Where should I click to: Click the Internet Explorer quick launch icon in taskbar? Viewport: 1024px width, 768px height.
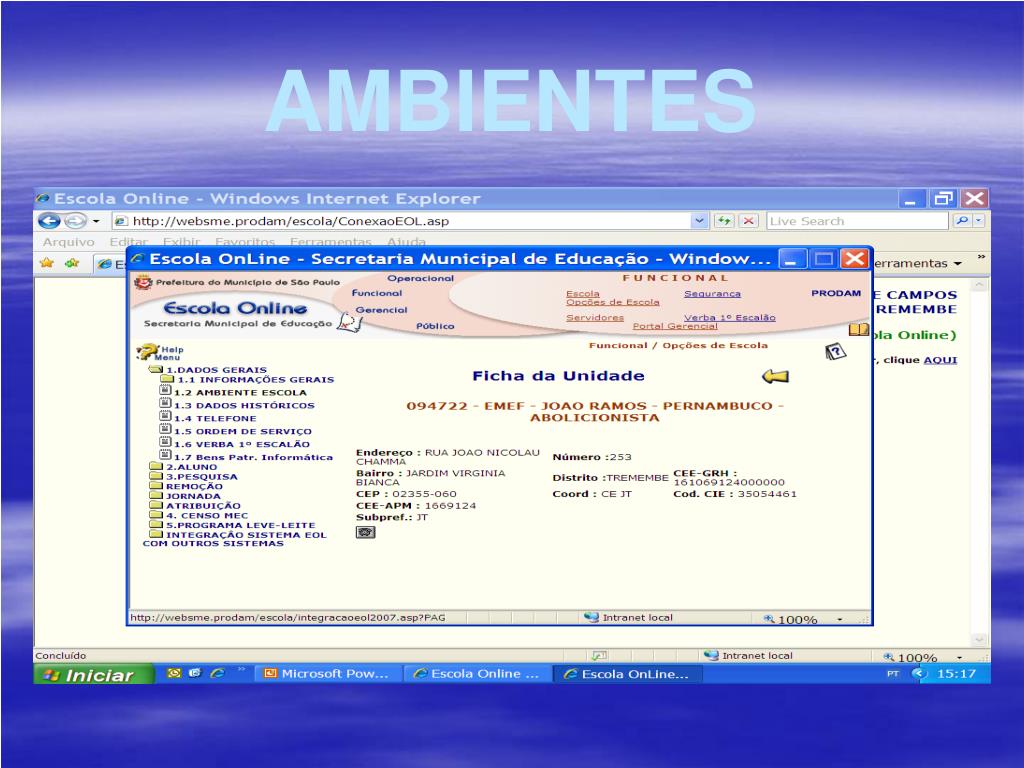pos(217,673)
